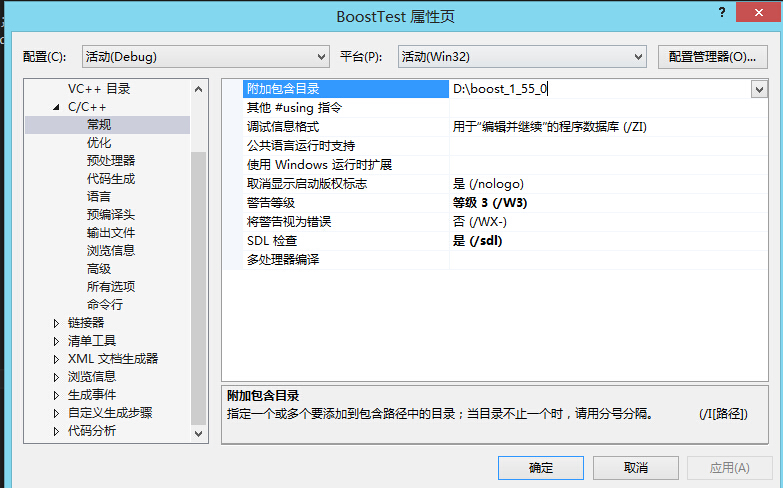Click the tree scrollbar thumb

[x=198, y=288]
